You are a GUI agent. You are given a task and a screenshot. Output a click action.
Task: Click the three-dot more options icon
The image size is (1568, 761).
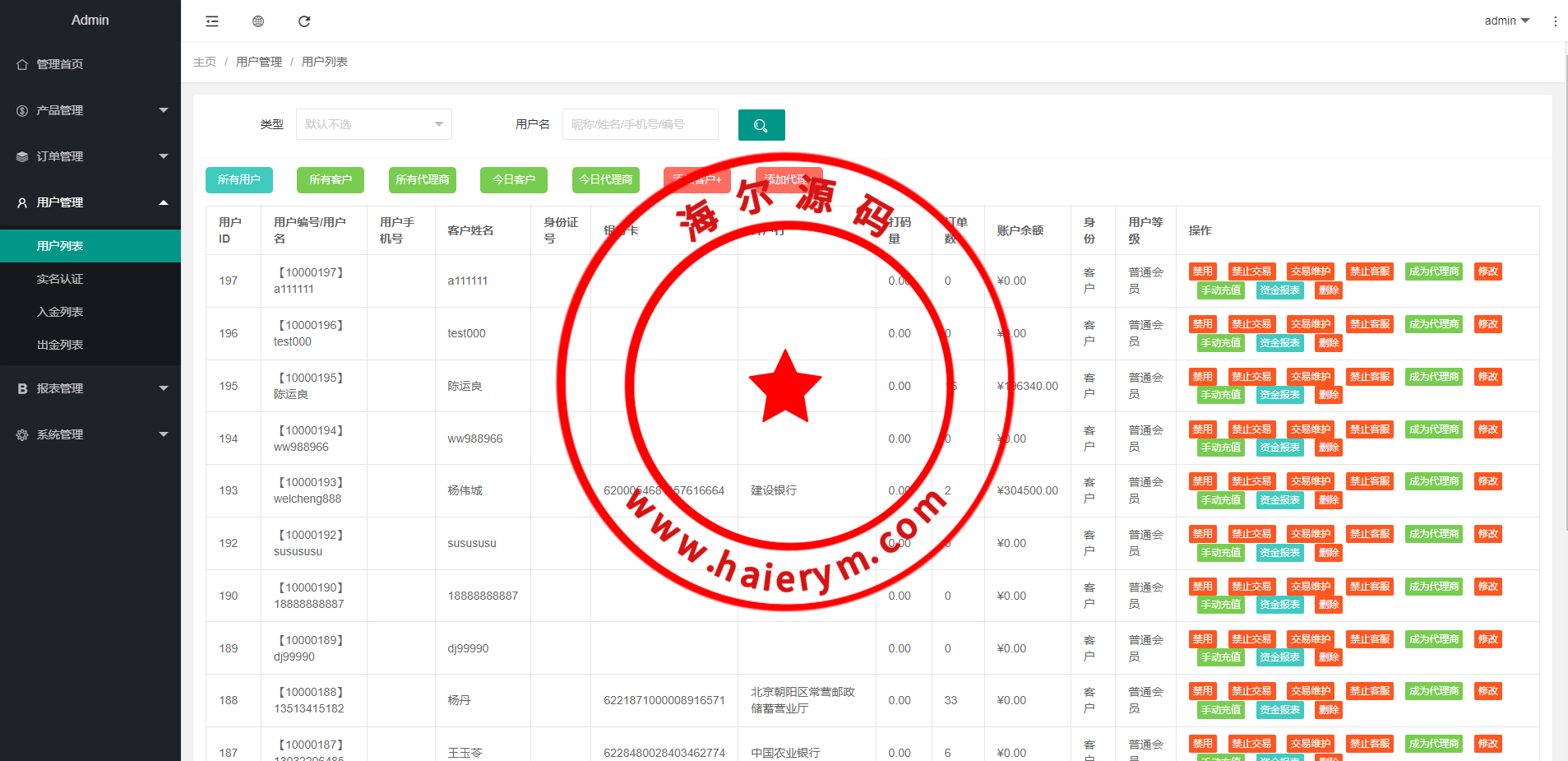pyautogui.click(x=1555, y=21)
